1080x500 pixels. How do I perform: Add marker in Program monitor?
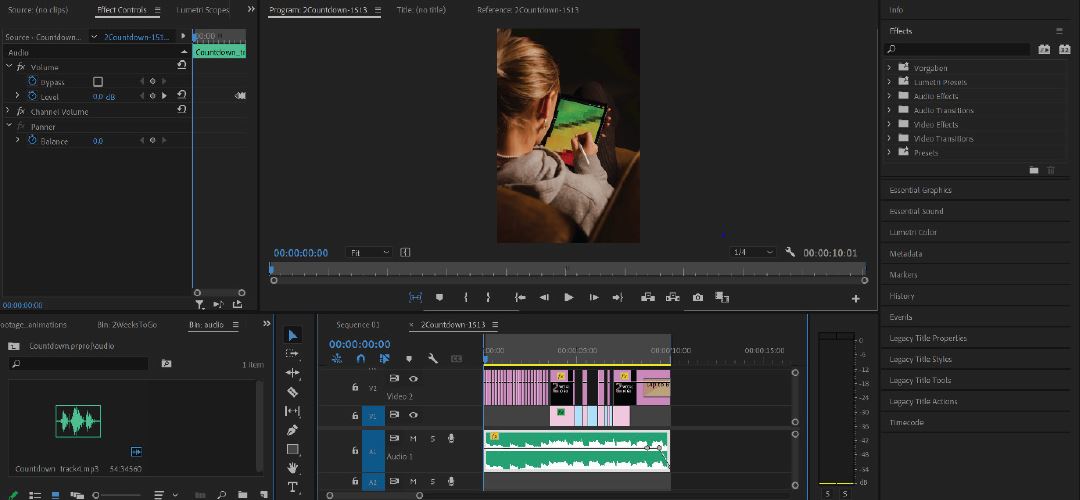(439, 297)
